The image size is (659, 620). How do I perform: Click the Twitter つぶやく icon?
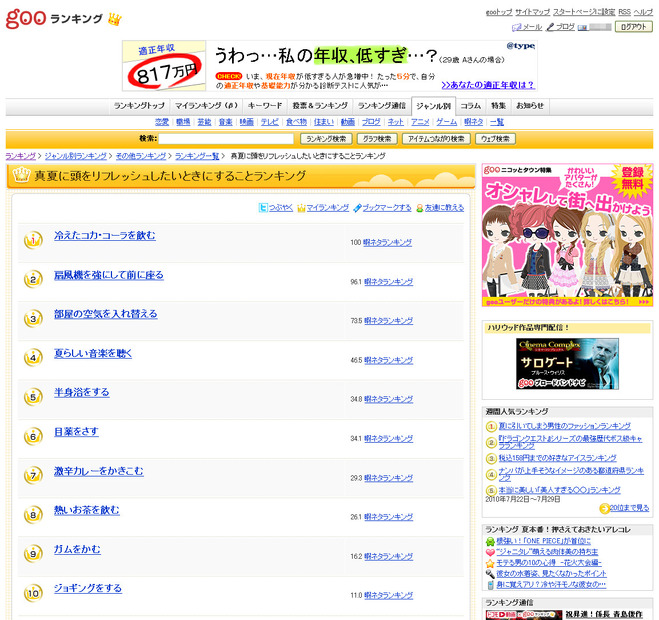(x=263, y=208)
